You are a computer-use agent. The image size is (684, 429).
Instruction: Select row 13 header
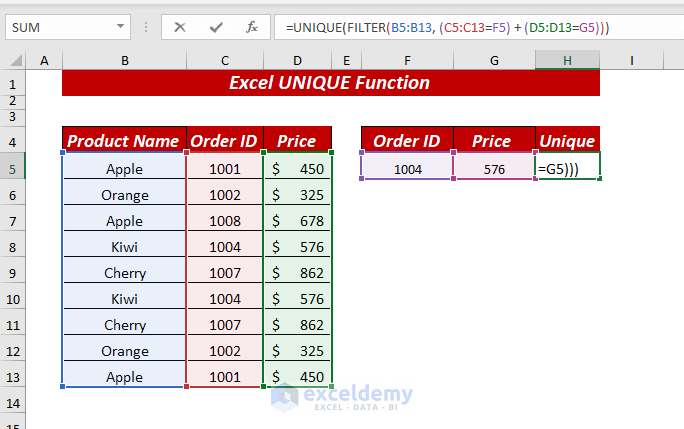pyautogui.click(x=13, y=374)
